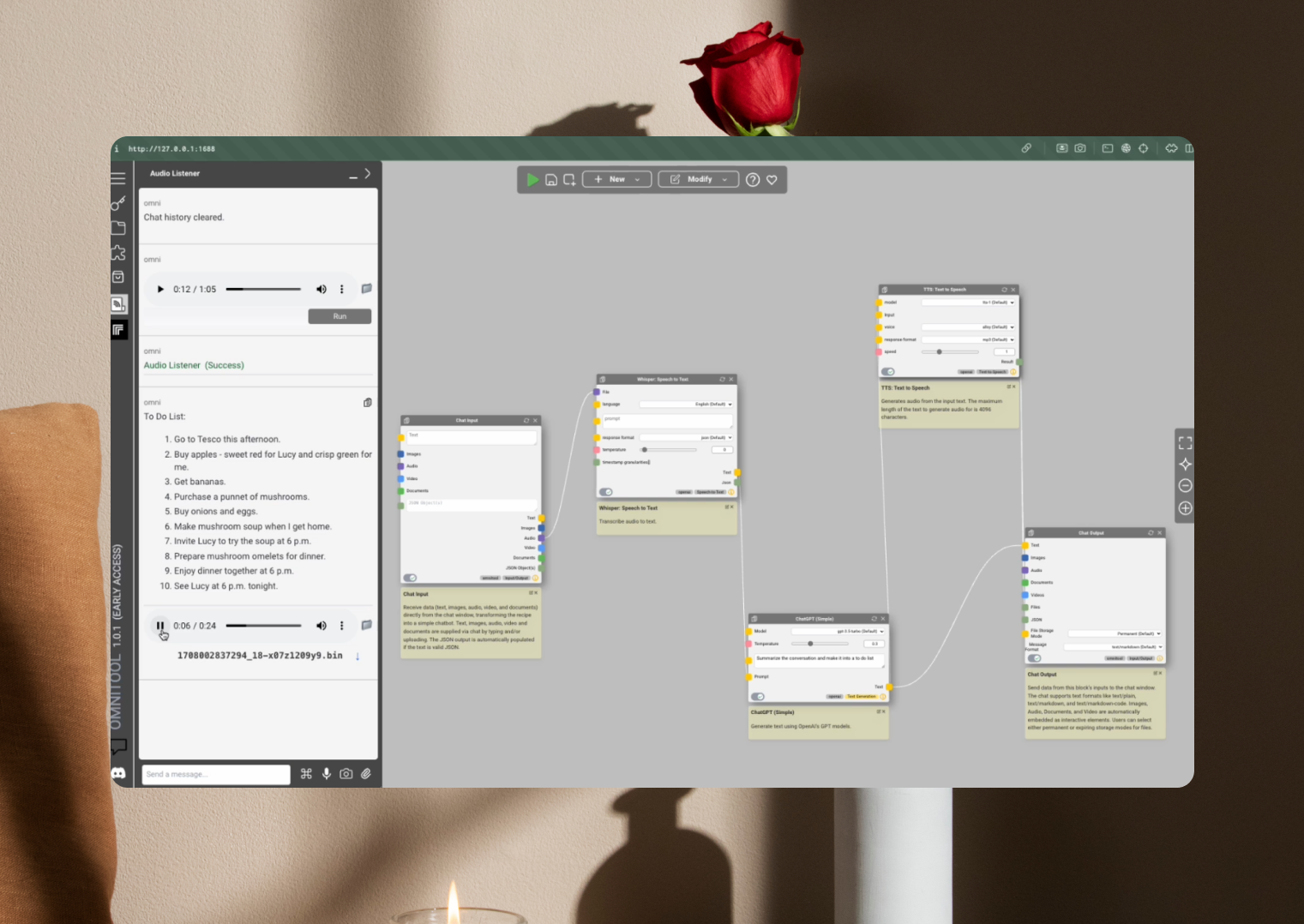Screen dimensions: 1304x924
Task: Click the browser URL 127.0.0.1:1688
Action: coord(171,149)
